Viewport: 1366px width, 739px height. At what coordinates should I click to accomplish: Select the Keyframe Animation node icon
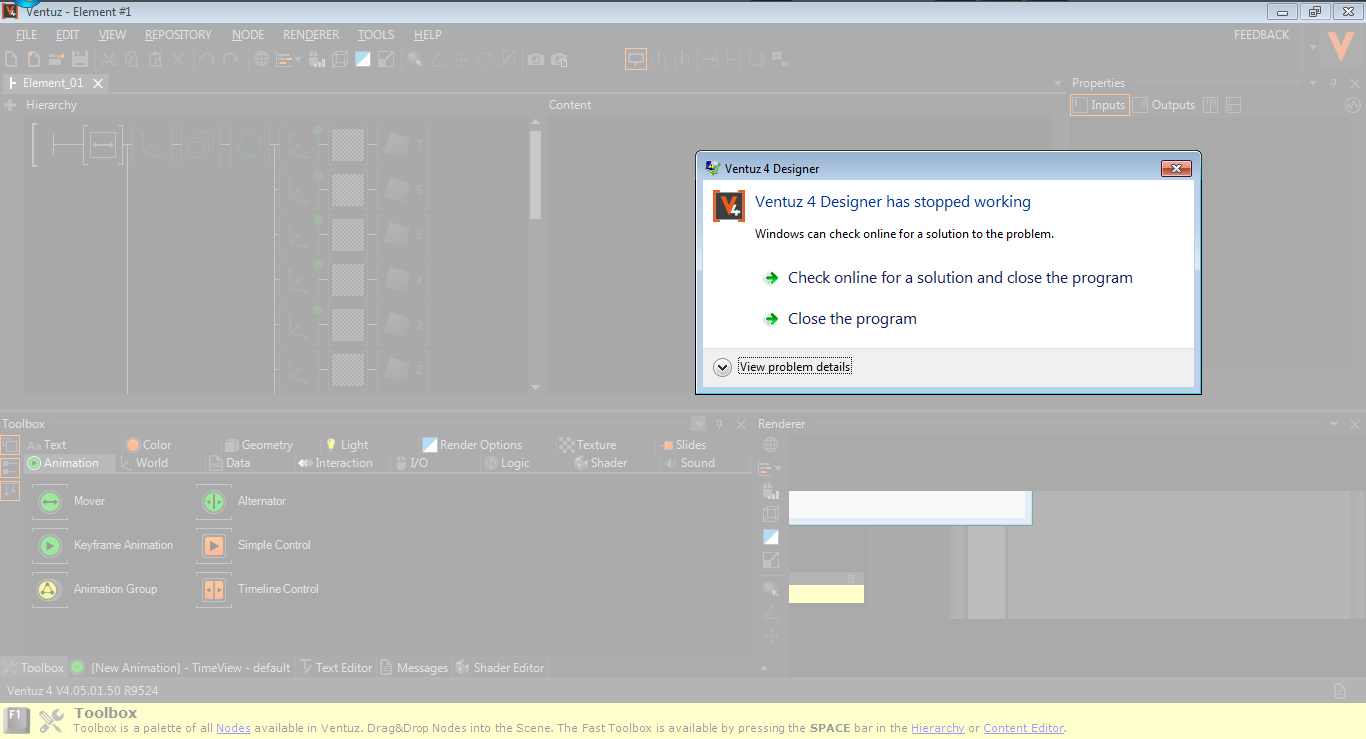pyautogui.click(x=50, y=546)
